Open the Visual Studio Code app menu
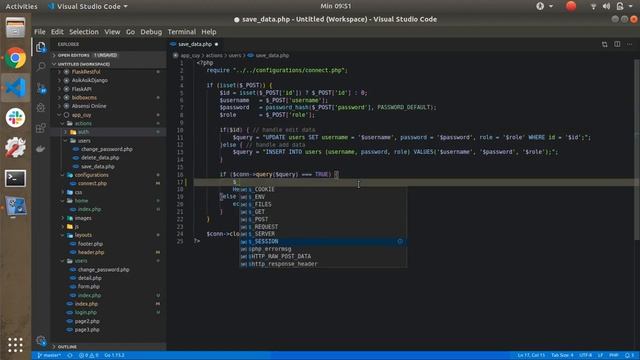 pyautogui.click(x=88, y=6)
